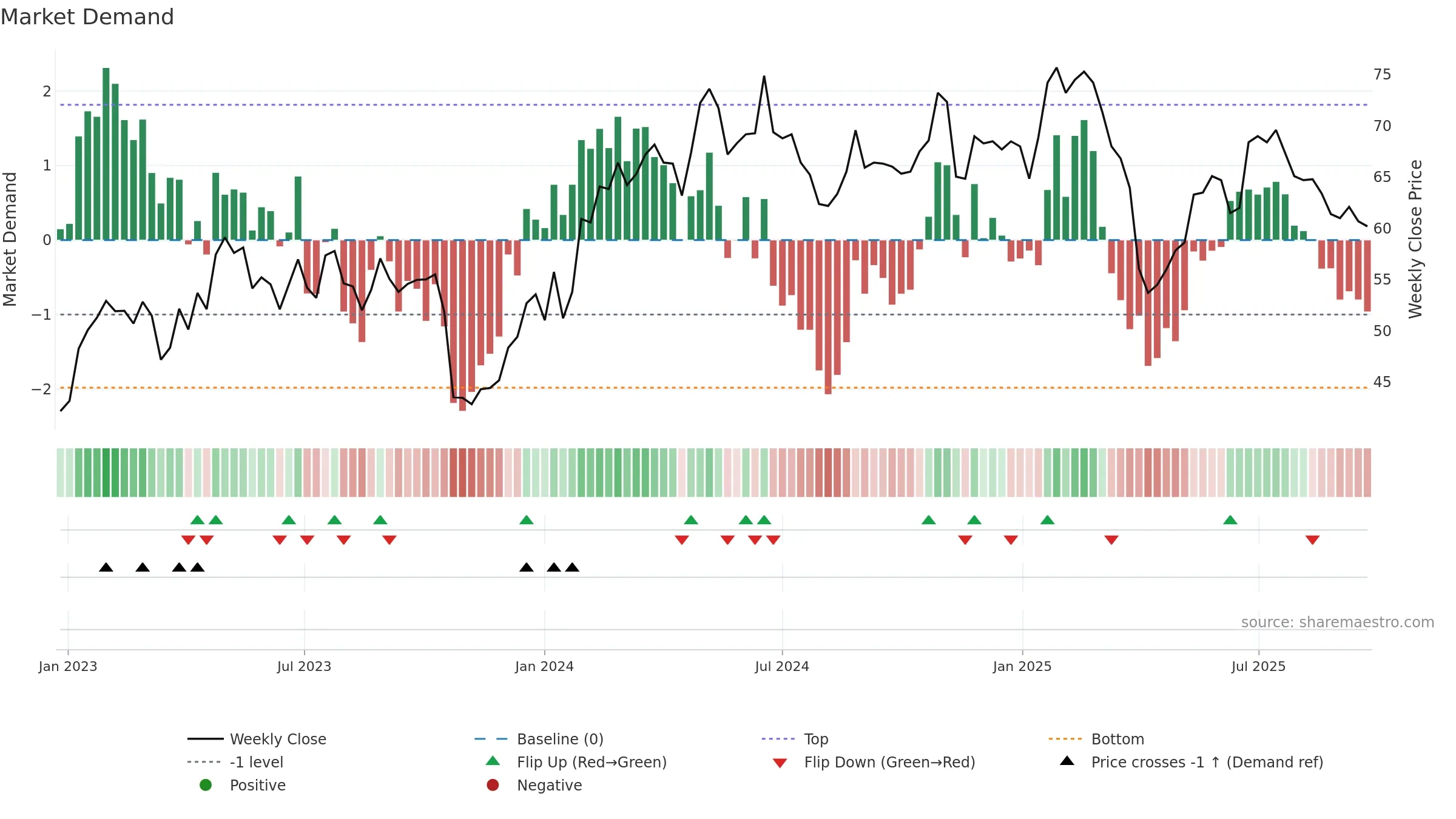The height and width of the screenshot is (819, 1456).
Task: Click the darkest red heatmap cell in late 2023
Action: coord(462,473)
